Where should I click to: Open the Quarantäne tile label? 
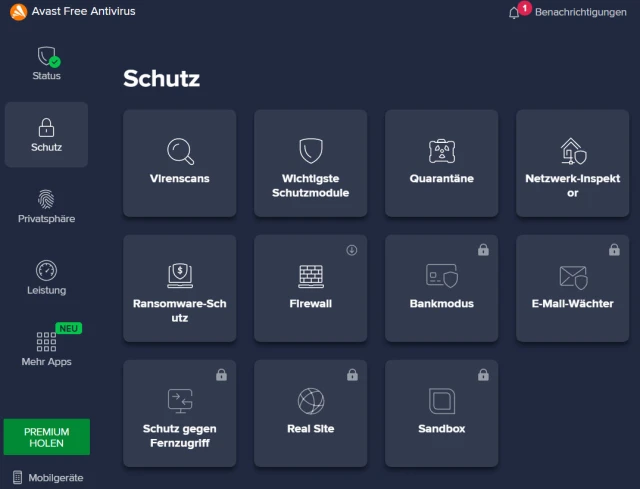pyautogui.click(x=442, y=178)
